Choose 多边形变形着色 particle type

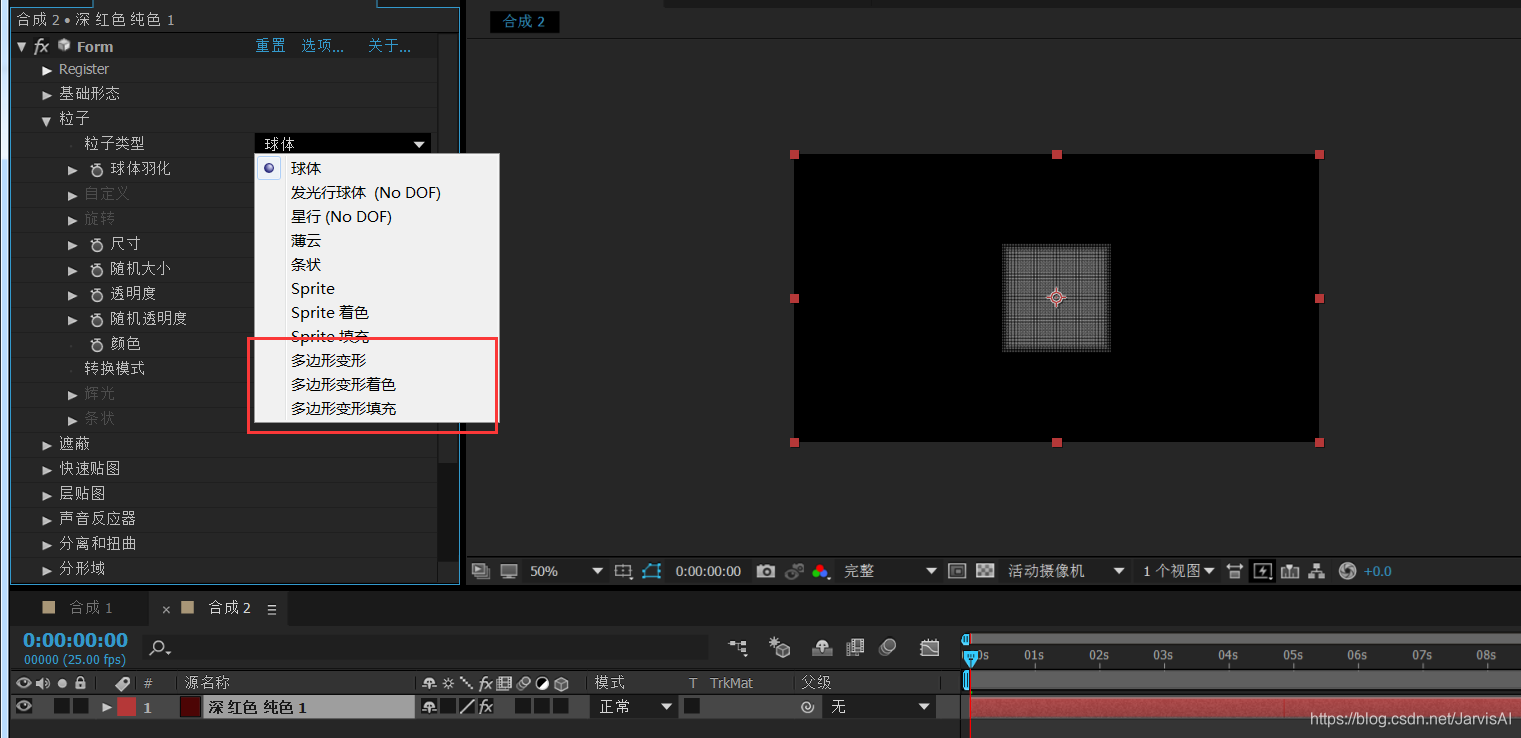[x=344, y=385]
